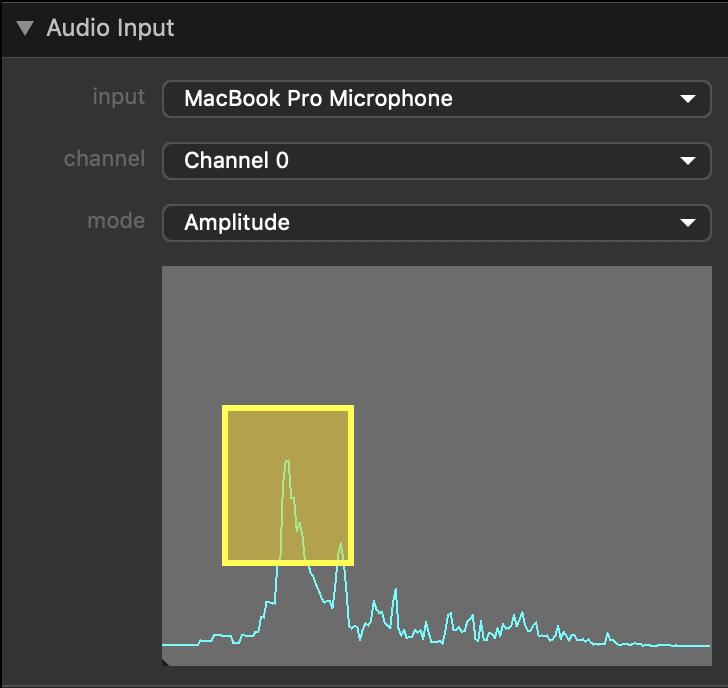The height and width of the screenshot is (688, 728).
Task: Open the MacBook Pro Microphone input dropdown
Action: [x=420, y=98]
